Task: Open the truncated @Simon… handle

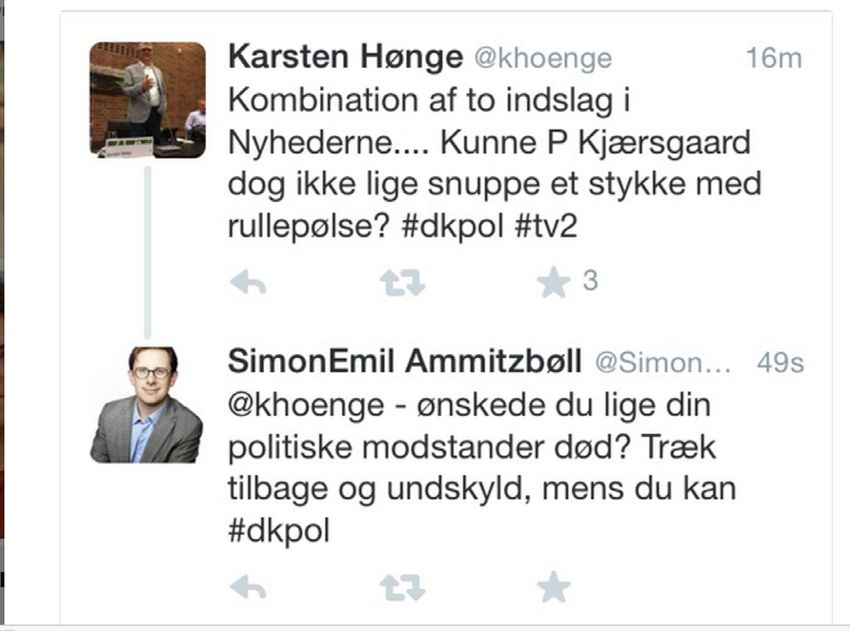Action: click(663, 363)
